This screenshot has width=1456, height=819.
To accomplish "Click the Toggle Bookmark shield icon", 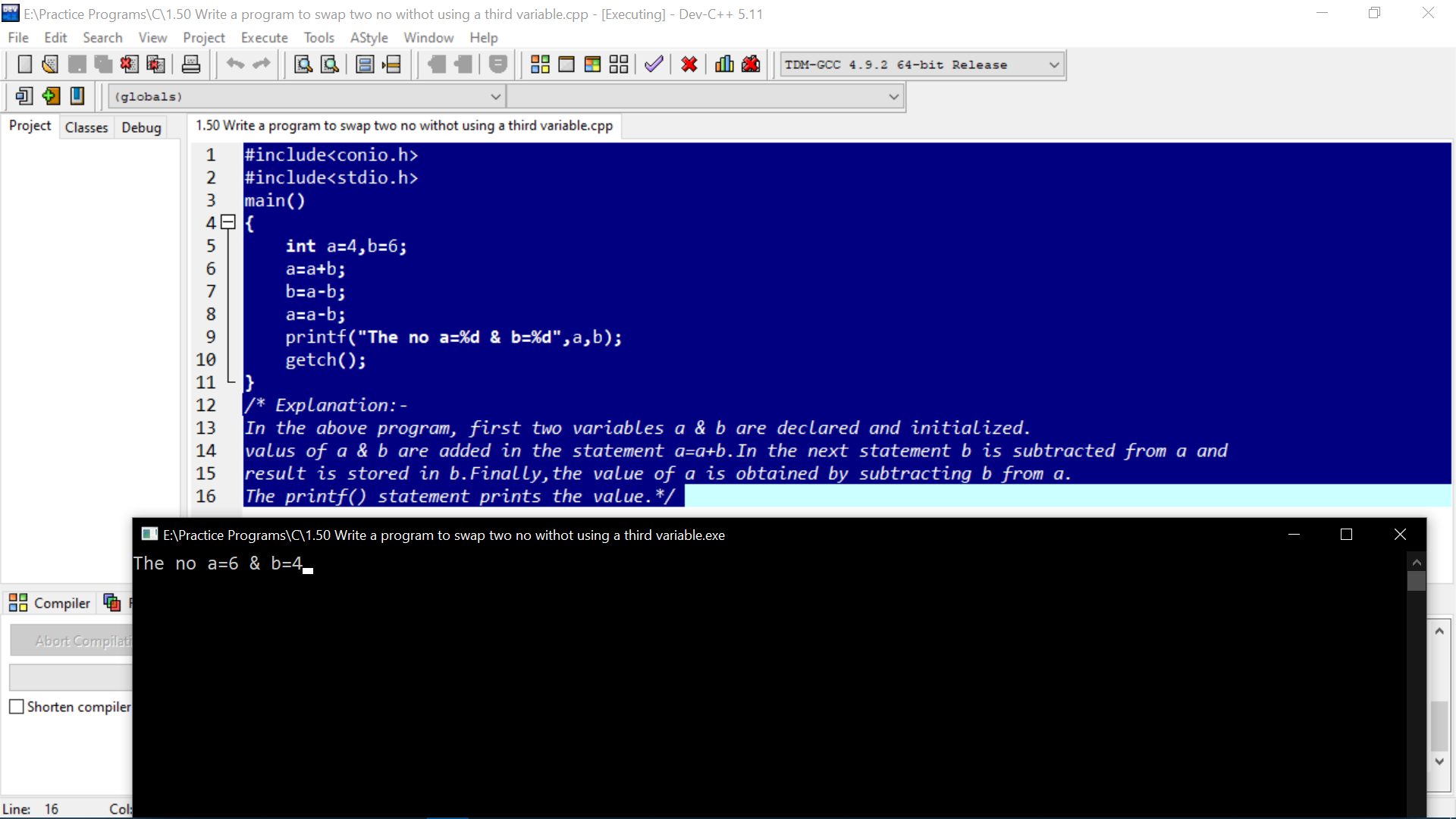I will (497, 64).
